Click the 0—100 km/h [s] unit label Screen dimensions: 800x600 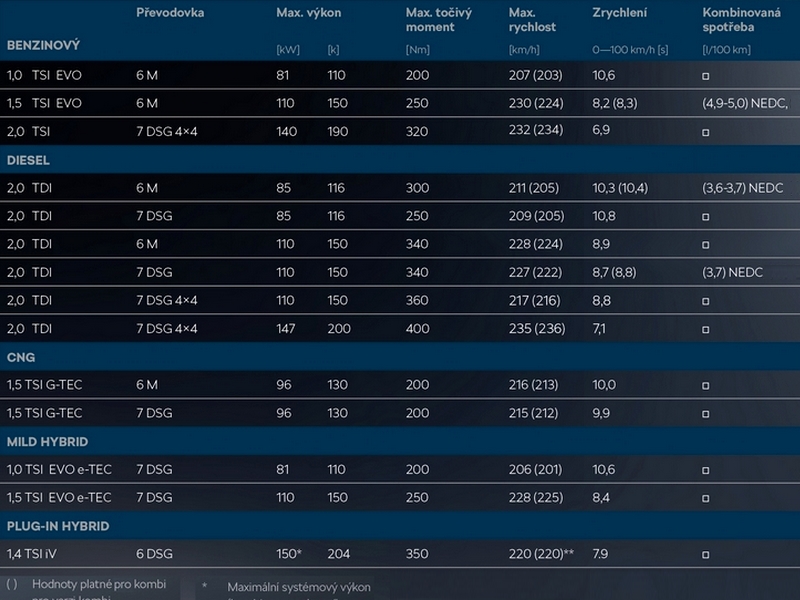tap(630, 49)
